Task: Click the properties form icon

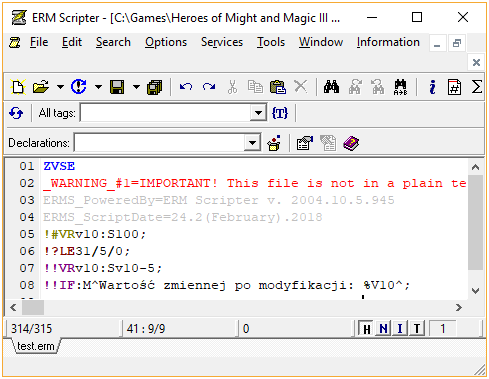Action: (x=304, y=143)
